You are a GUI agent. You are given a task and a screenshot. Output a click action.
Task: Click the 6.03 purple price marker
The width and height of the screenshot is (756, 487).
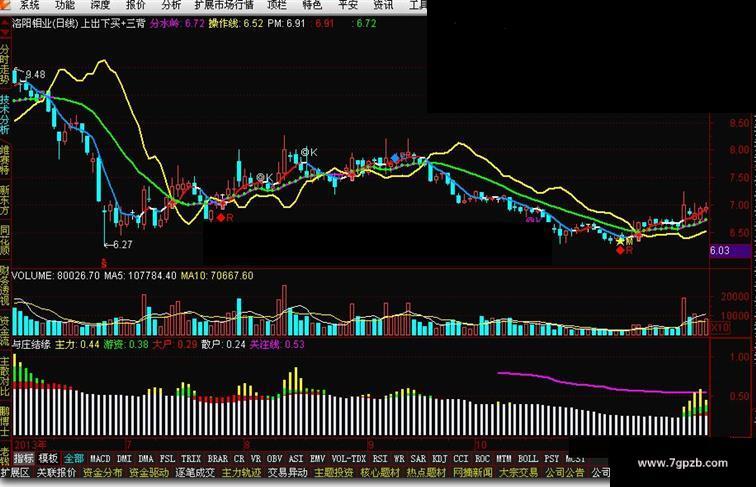(x=729, y=251)
